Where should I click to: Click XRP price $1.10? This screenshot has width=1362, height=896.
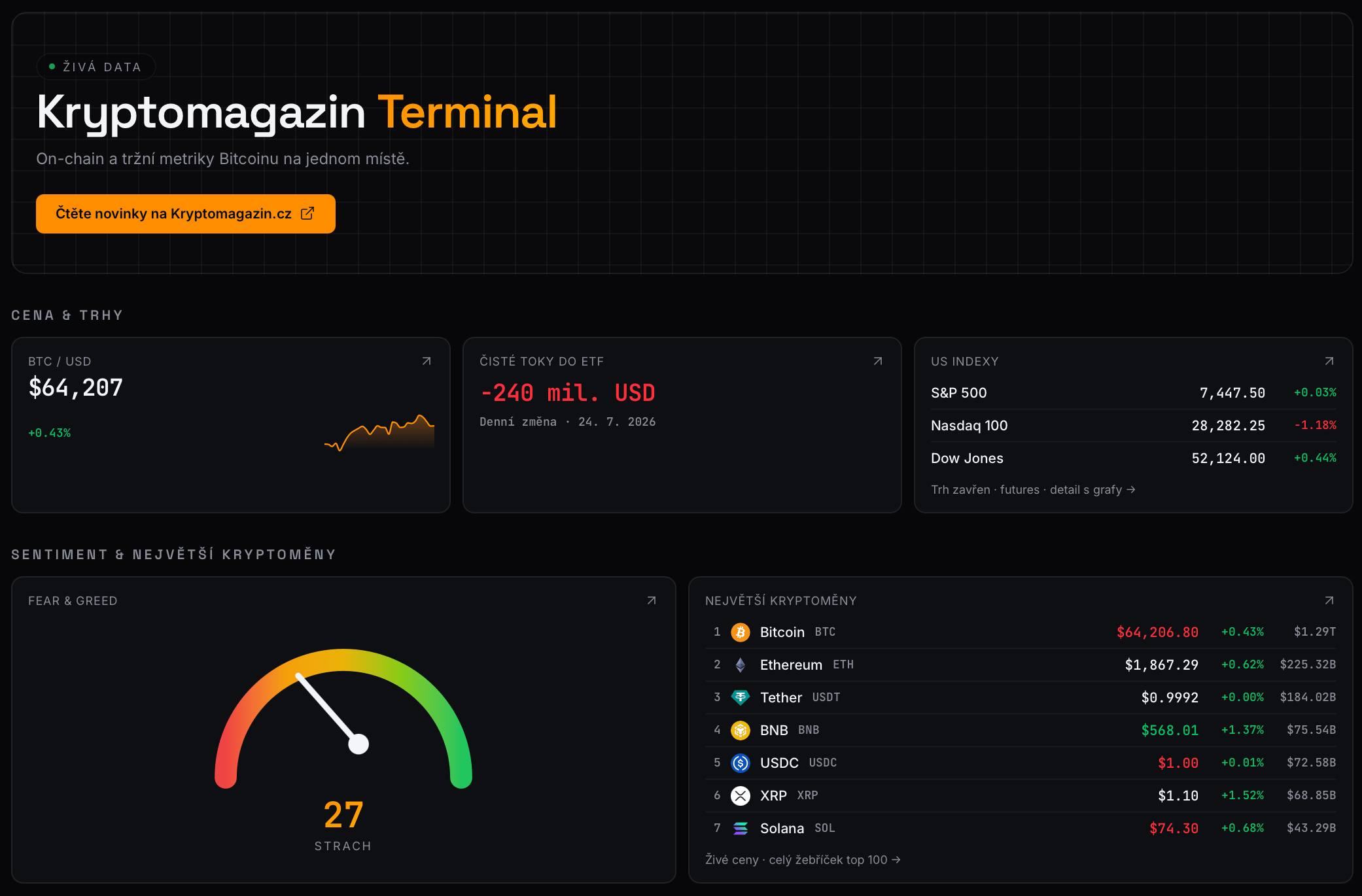pyautogui.click(x=1178, y=796)
